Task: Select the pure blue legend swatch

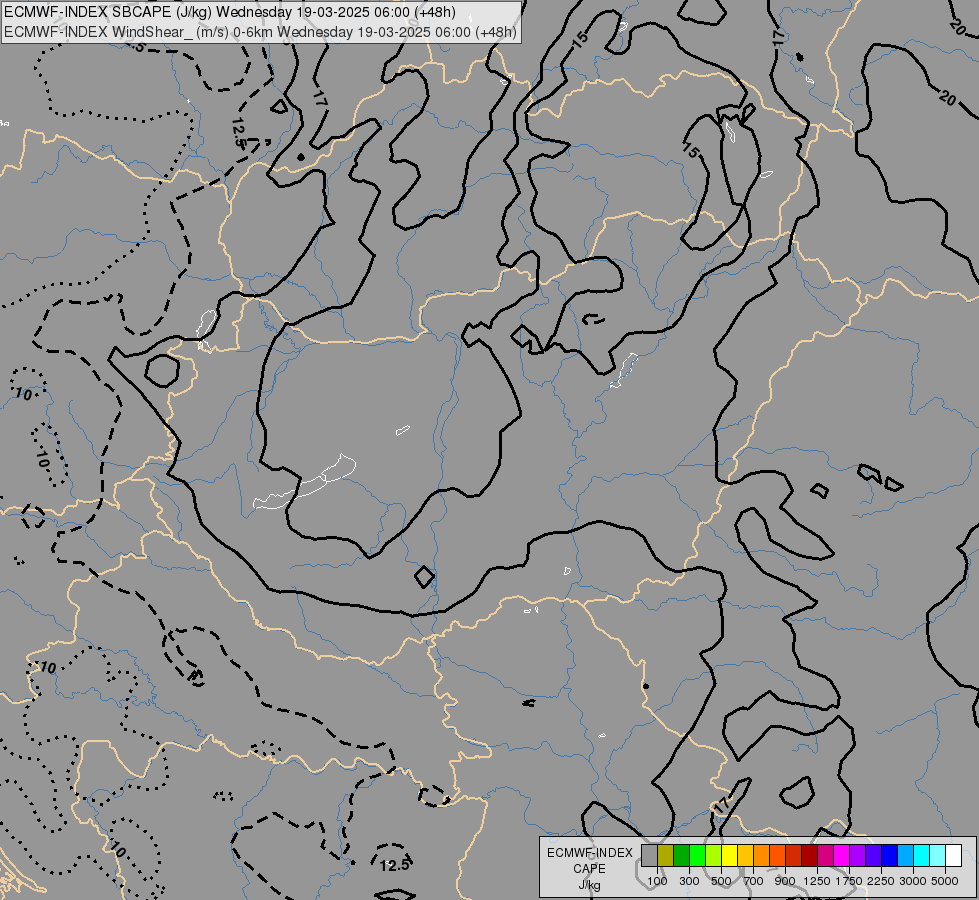Action: tap(889, 856)
